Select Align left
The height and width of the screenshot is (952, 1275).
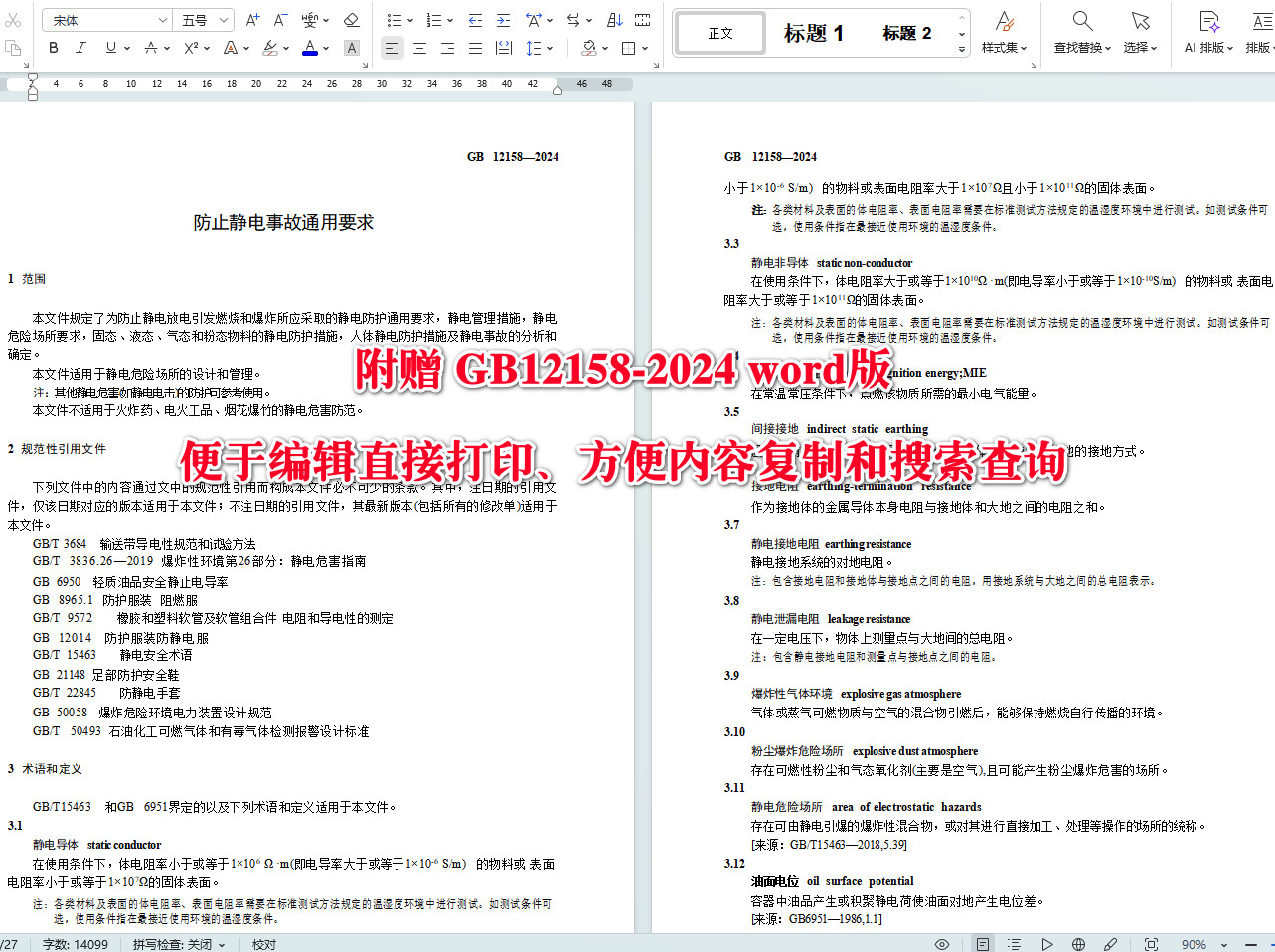coord(392,47)
